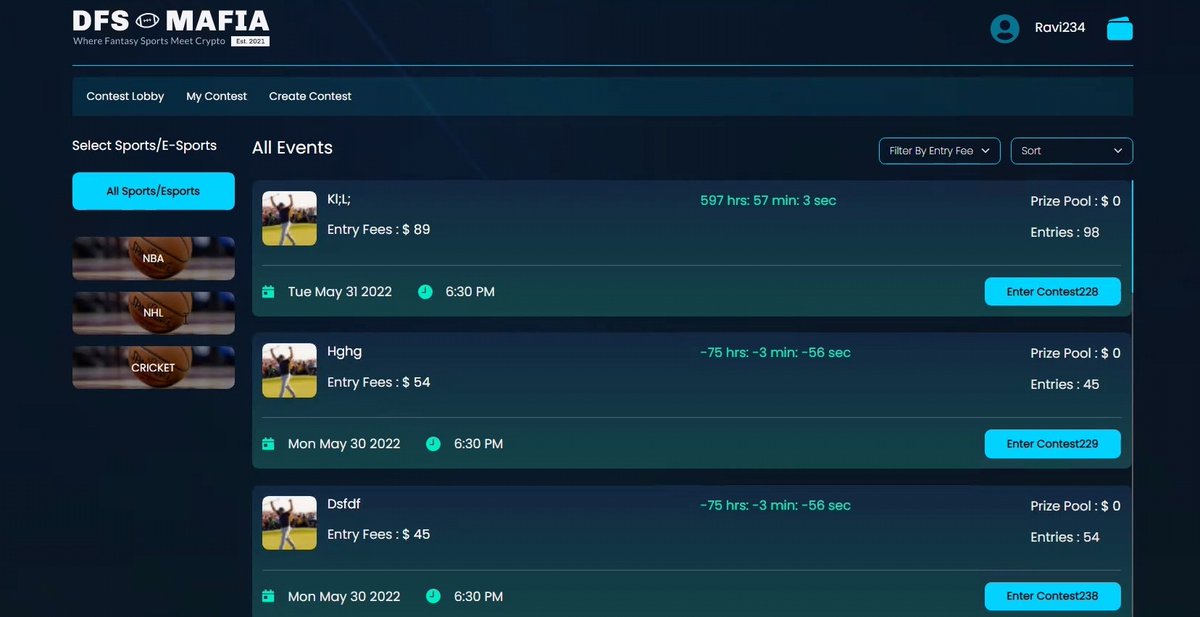Click the Ravi234 username
Image resolution: width=1200 pixels, height=617 pixels.
(1060, 28)
